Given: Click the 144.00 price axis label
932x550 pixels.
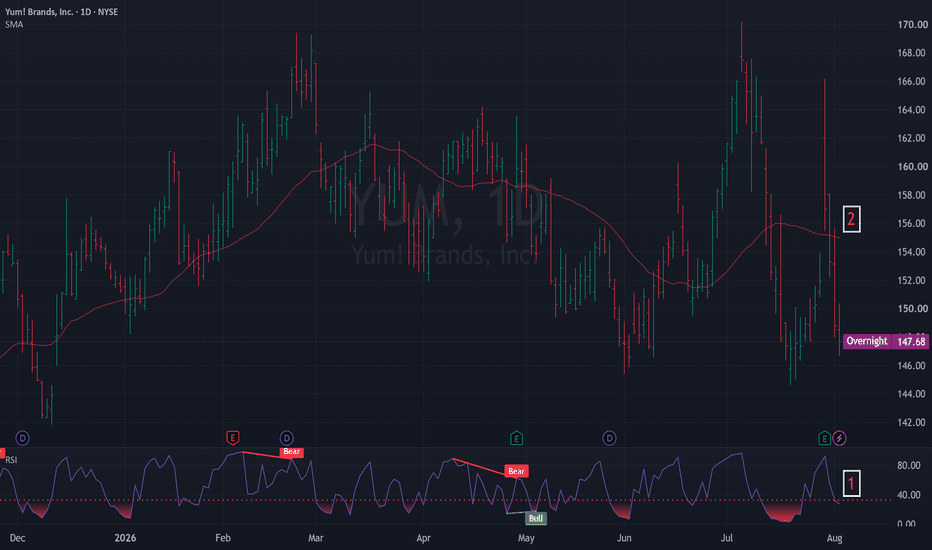Looking at the screenshot, I should click(912, 394).
